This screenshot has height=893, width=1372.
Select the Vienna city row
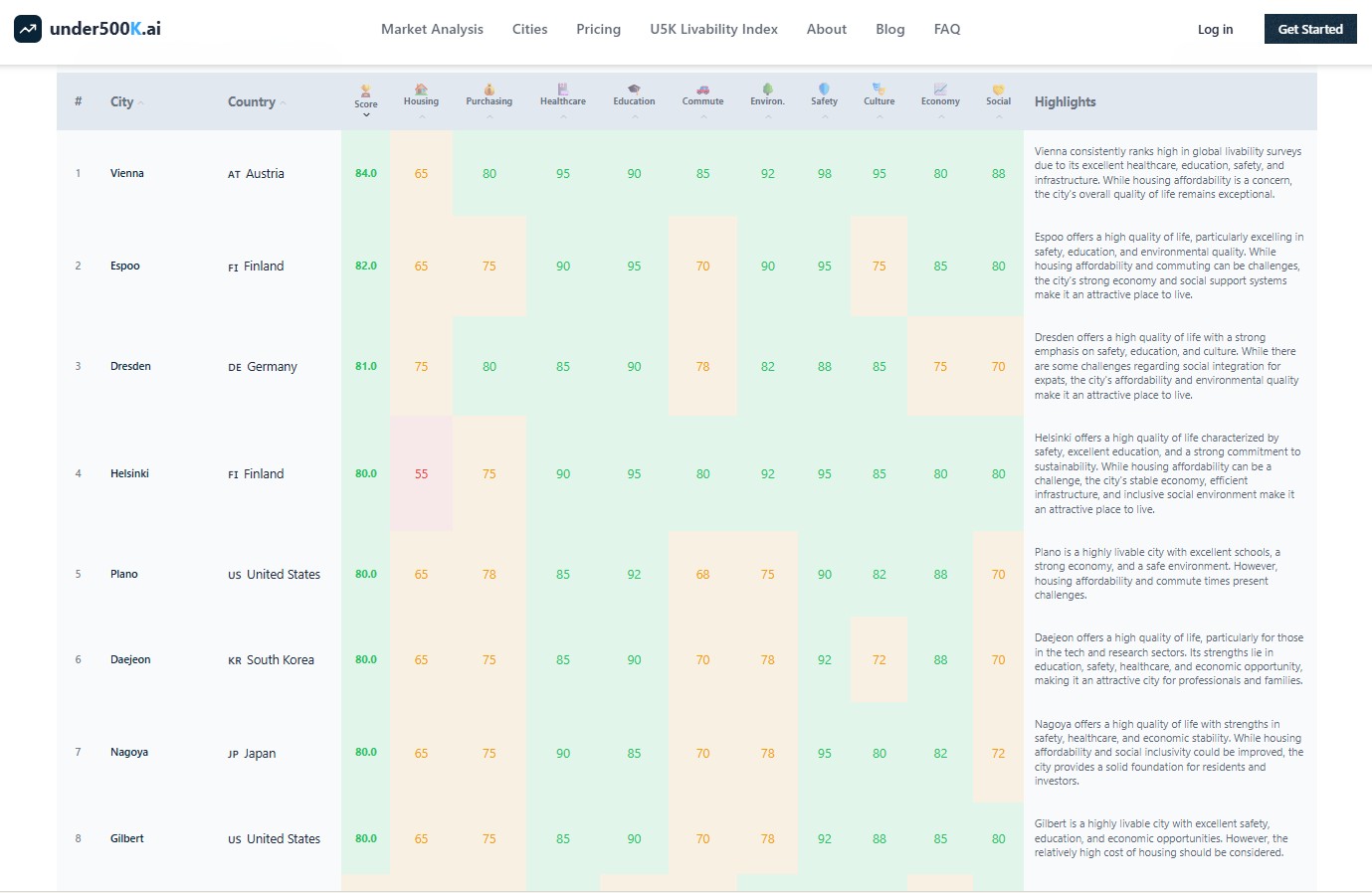[x=686, y=173]
